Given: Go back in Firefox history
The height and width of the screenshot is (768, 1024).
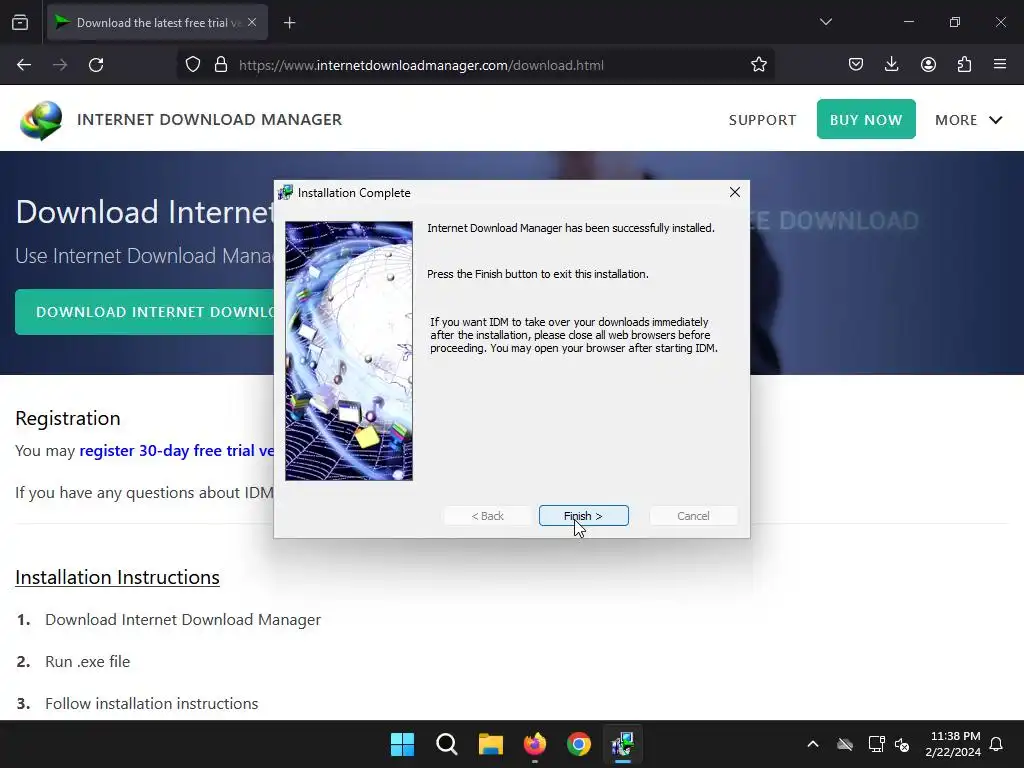Looking at the screenshot, I should 24,65.
